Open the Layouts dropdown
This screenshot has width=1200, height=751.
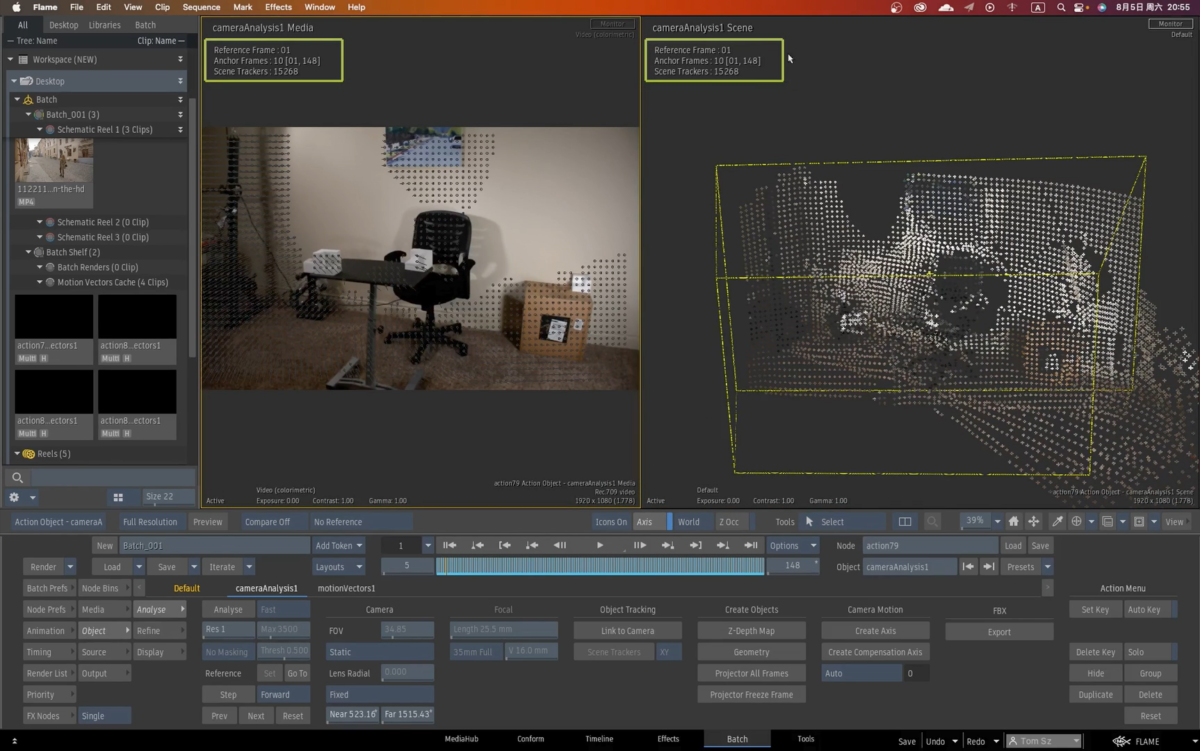(338, 566)
